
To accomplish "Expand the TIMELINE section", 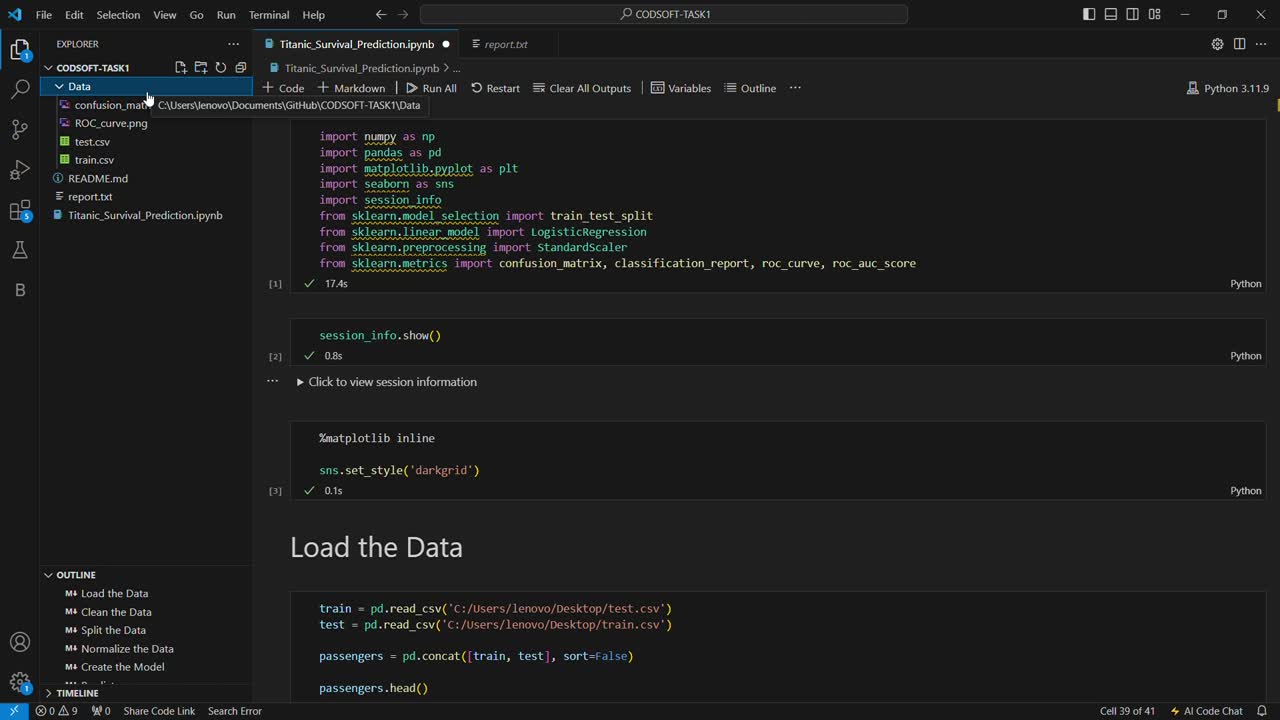I will click(146, 693).
